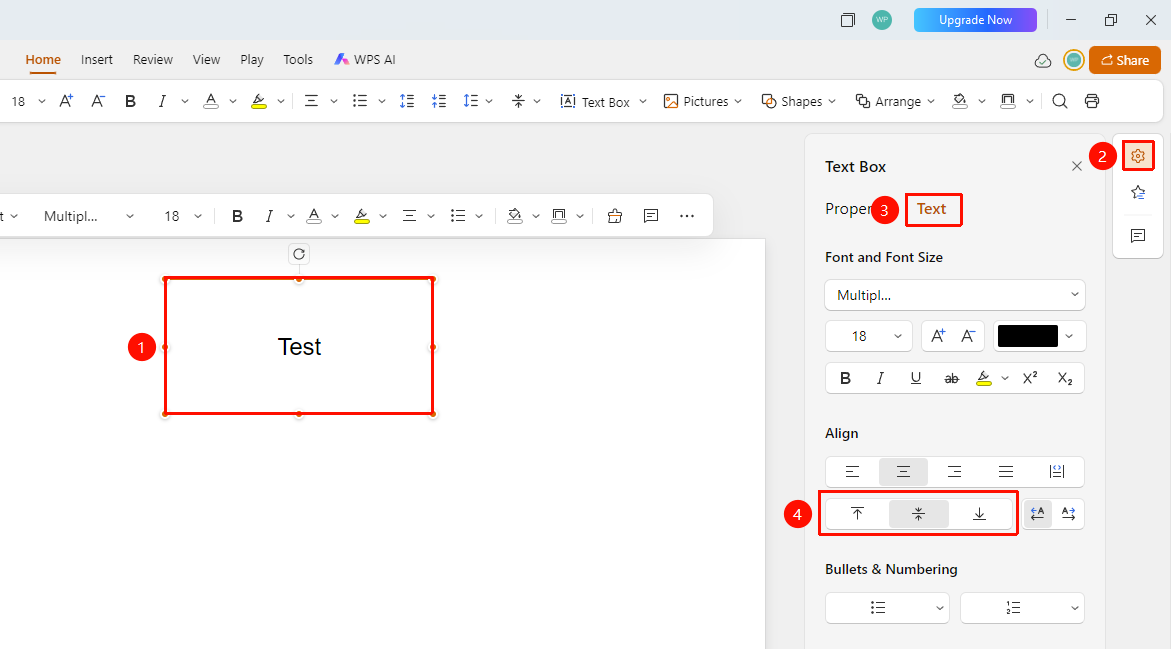The width and height of the screenshot is (1171, 649).
Task: Switch to the Review tab
Action: [153, 60]
